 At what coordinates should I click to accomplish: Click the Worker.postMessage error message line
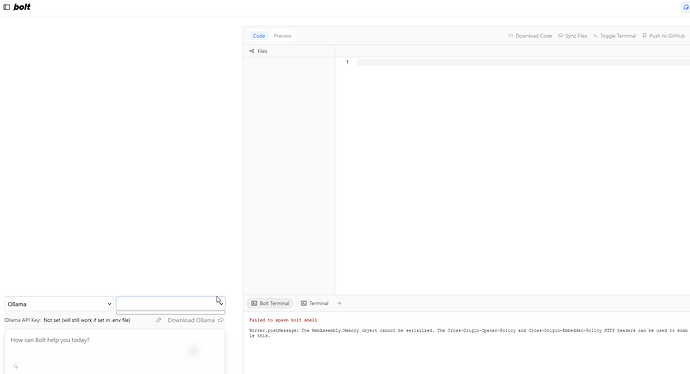468,333
